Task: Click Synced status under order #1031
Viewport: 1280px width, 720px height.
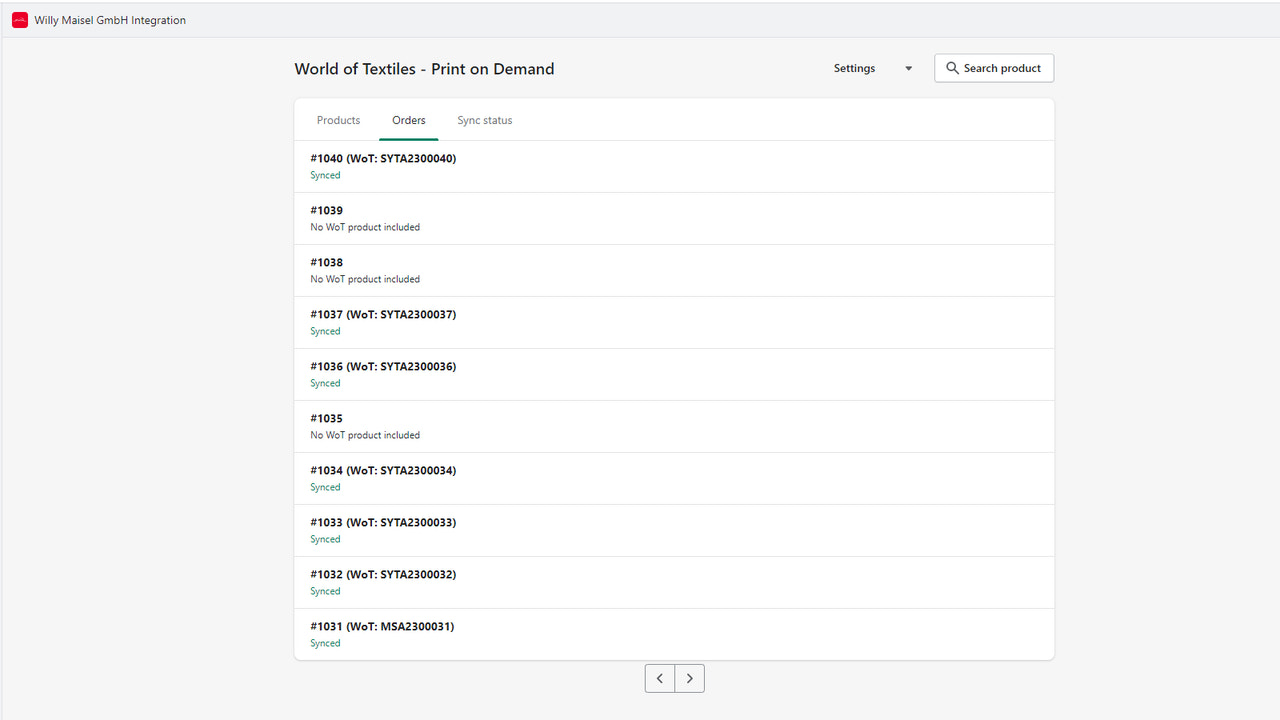Action: [x=325, y=643]
